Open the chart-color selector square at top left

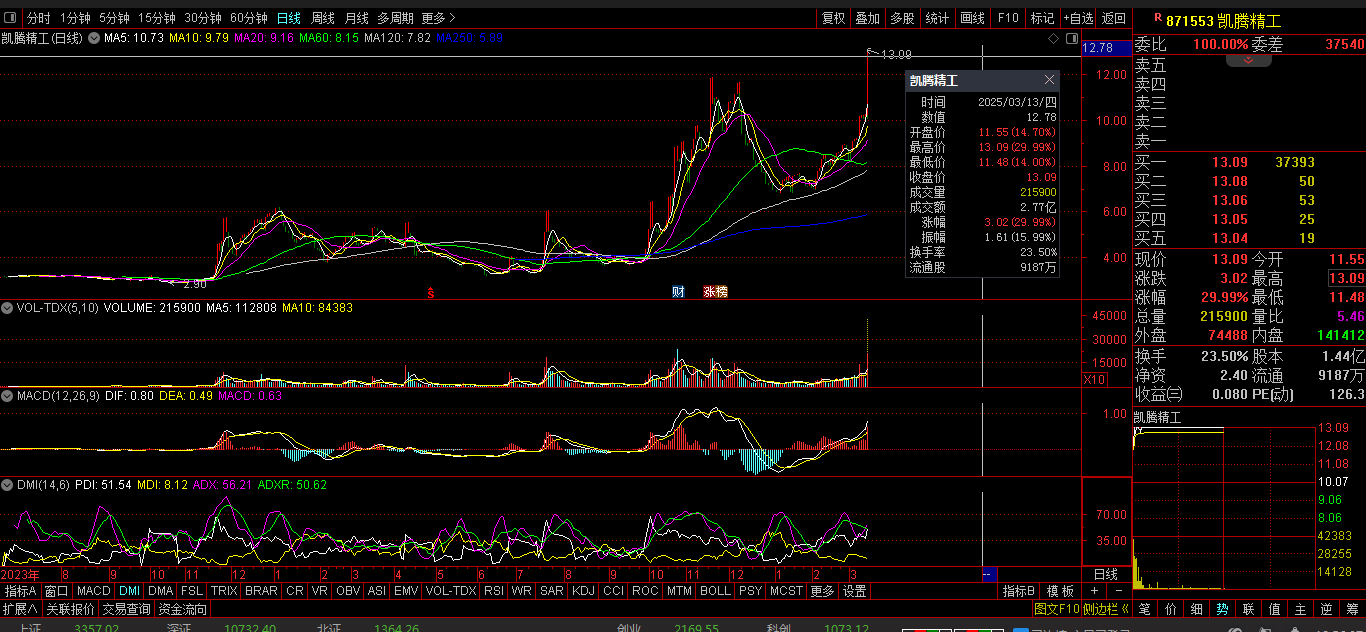(10, 18)
